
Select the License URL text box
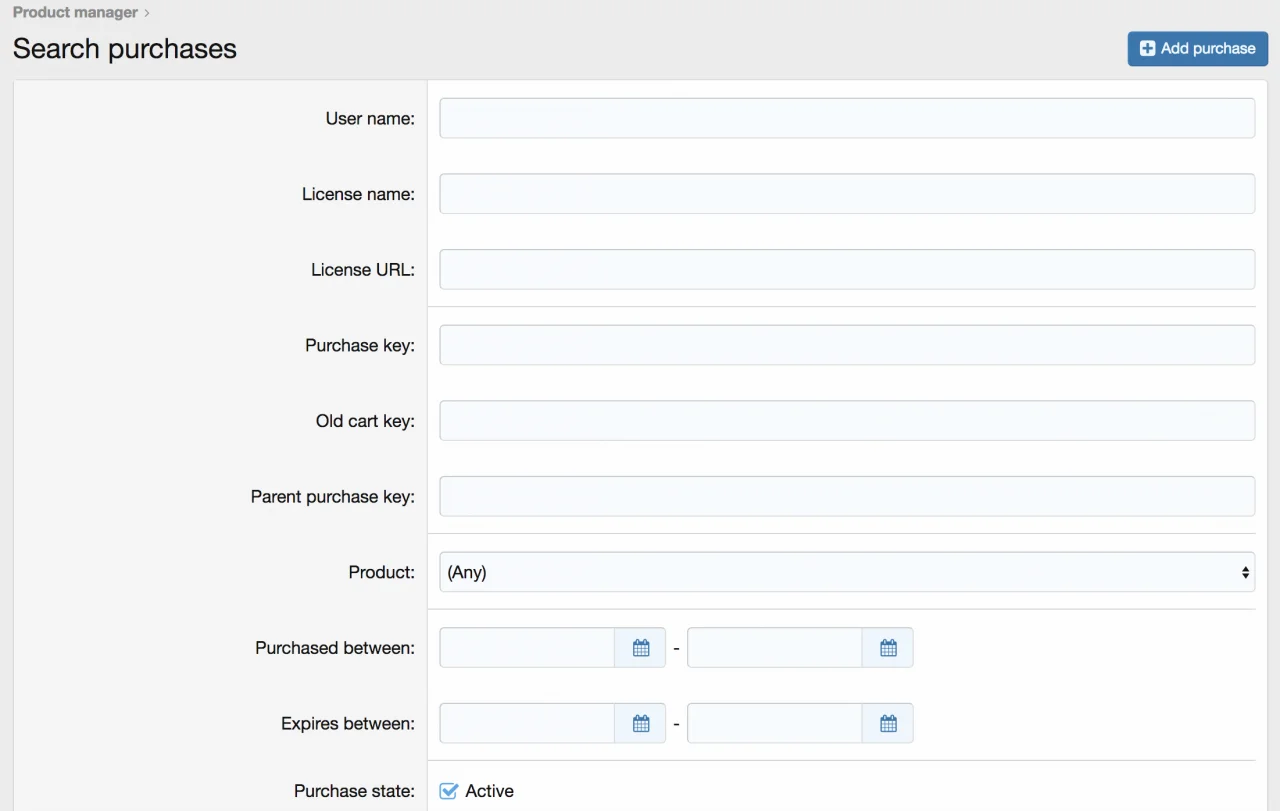[846, 270]
